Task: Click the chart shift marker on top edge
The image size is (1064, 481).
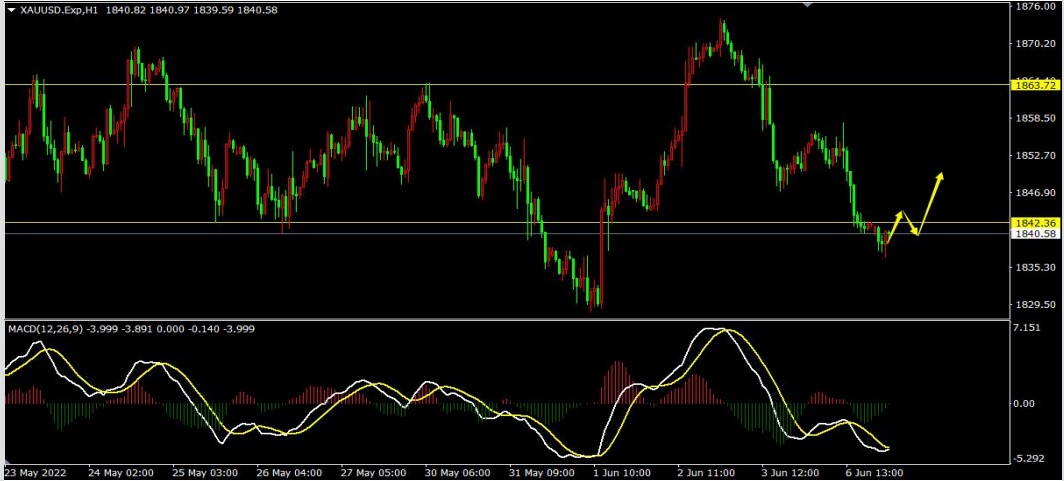Action: point(806,4)
